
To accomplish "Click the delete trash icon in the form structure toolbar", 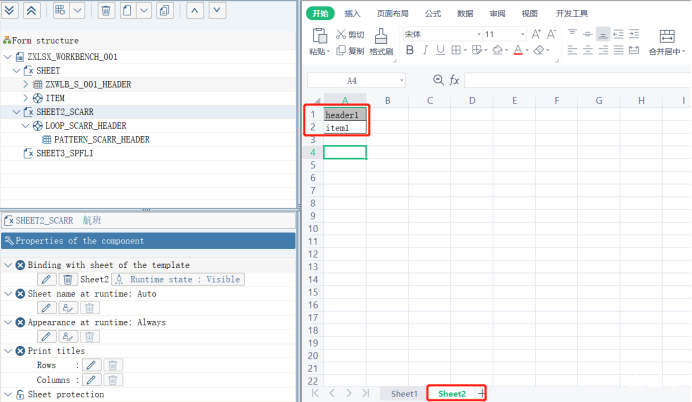I will [105, 10].
